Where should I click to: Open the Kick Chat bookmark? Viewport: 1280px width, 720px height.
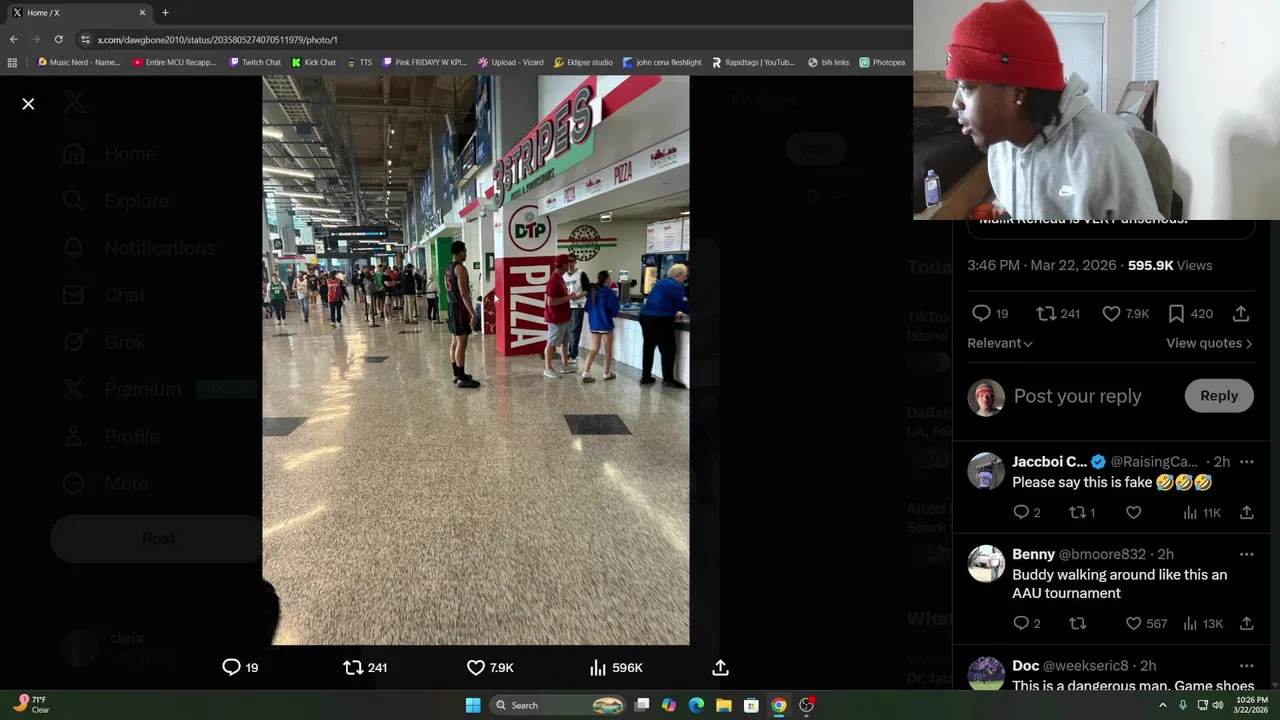[314, 62]
